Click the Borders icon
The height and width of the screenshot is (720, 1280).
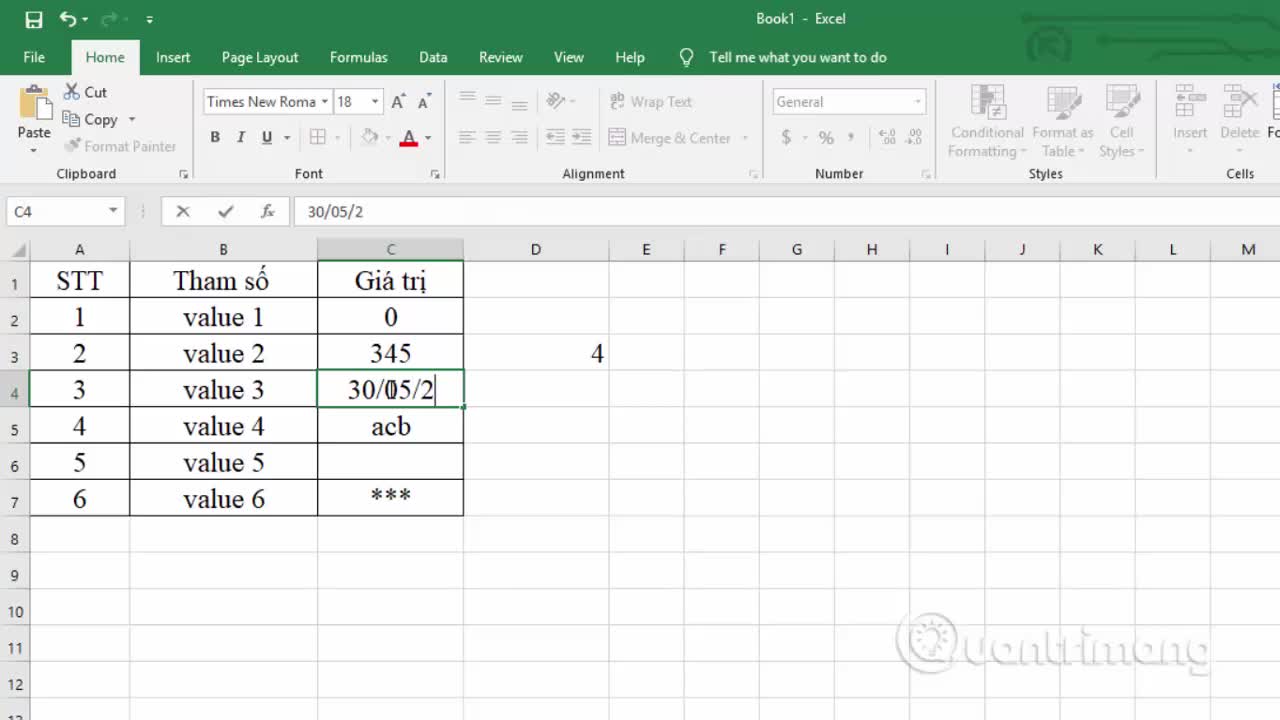pyautogui.click(x=318, y=138)
